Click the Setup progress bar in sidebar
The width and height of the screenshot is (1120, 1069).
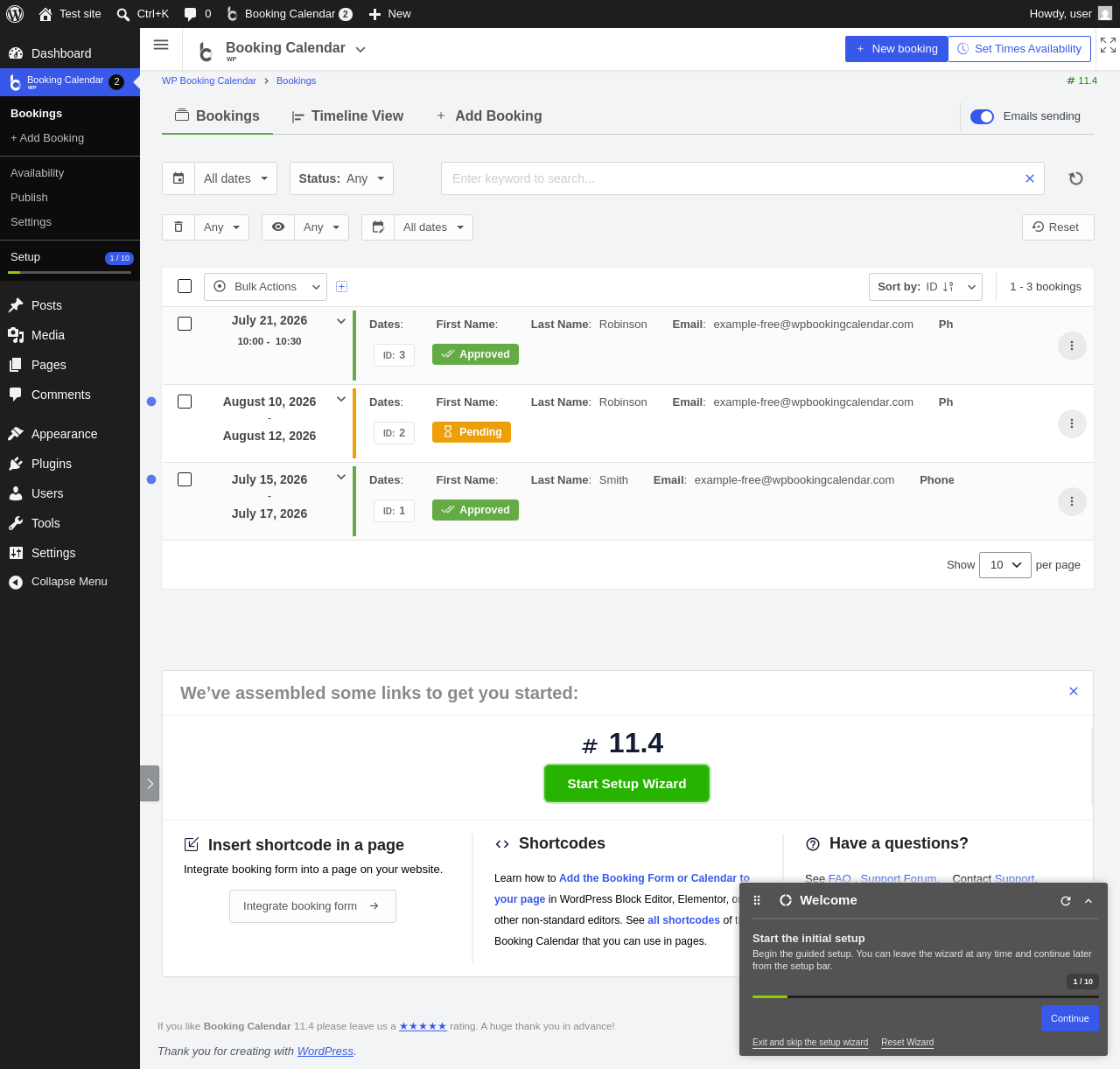[x=70, y=273]
